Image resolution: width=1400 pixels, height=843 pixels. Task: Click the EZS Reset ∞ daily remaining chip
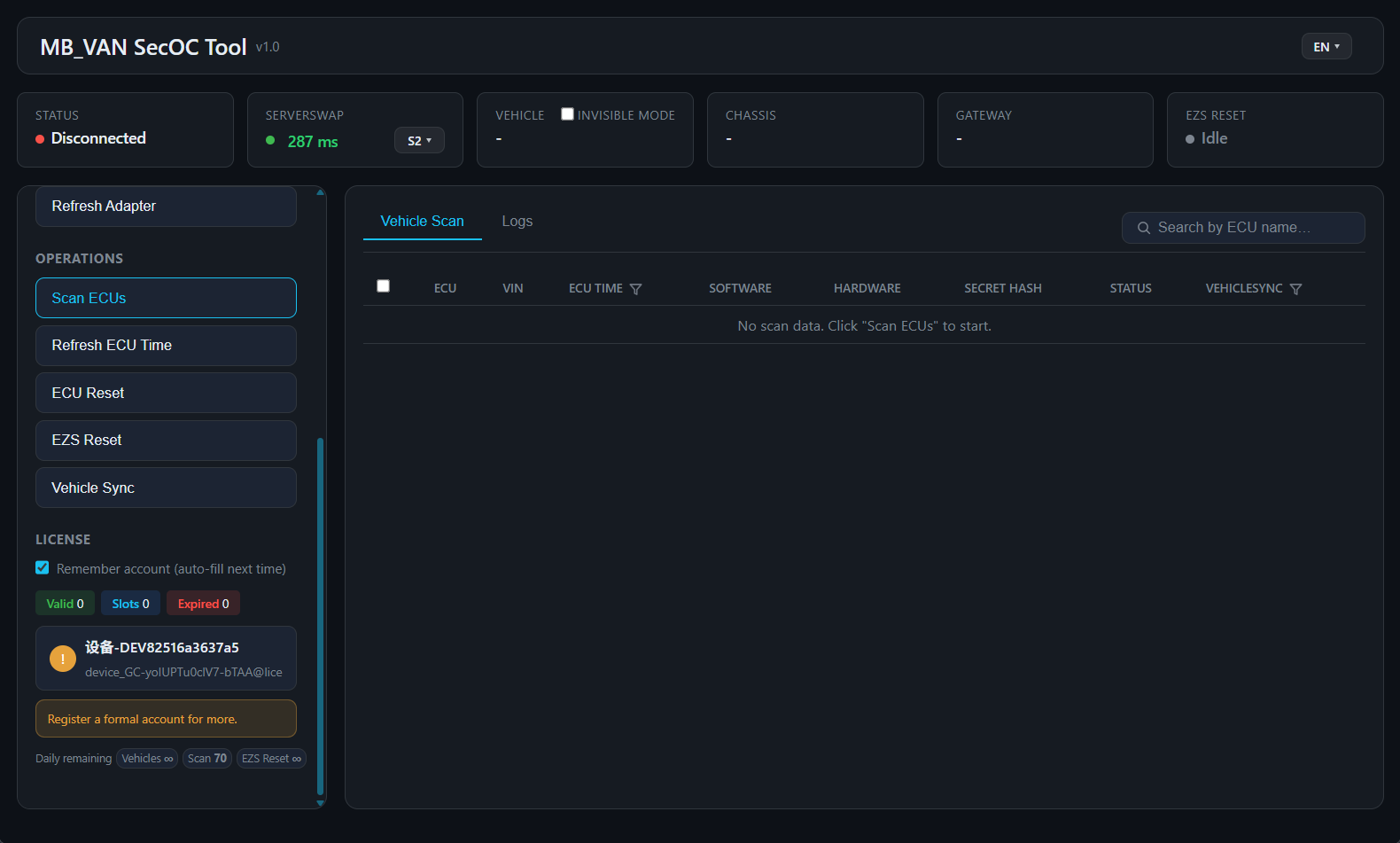click(271, 759)
